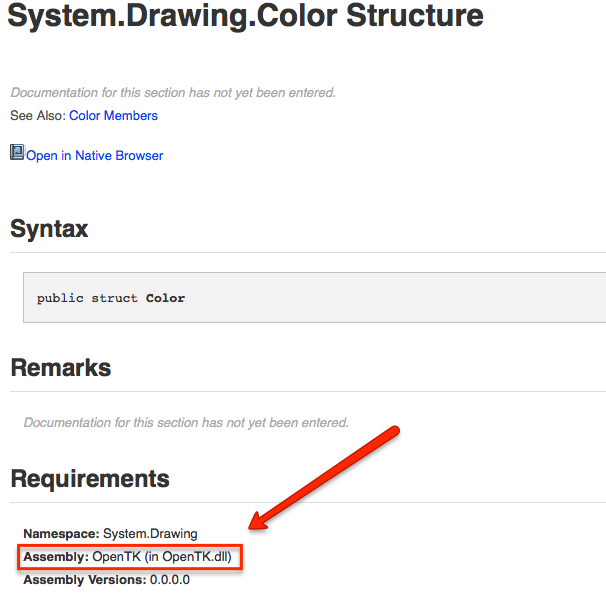Click the Assembly label in the red box
606x600 pixels.
(56, 557)
